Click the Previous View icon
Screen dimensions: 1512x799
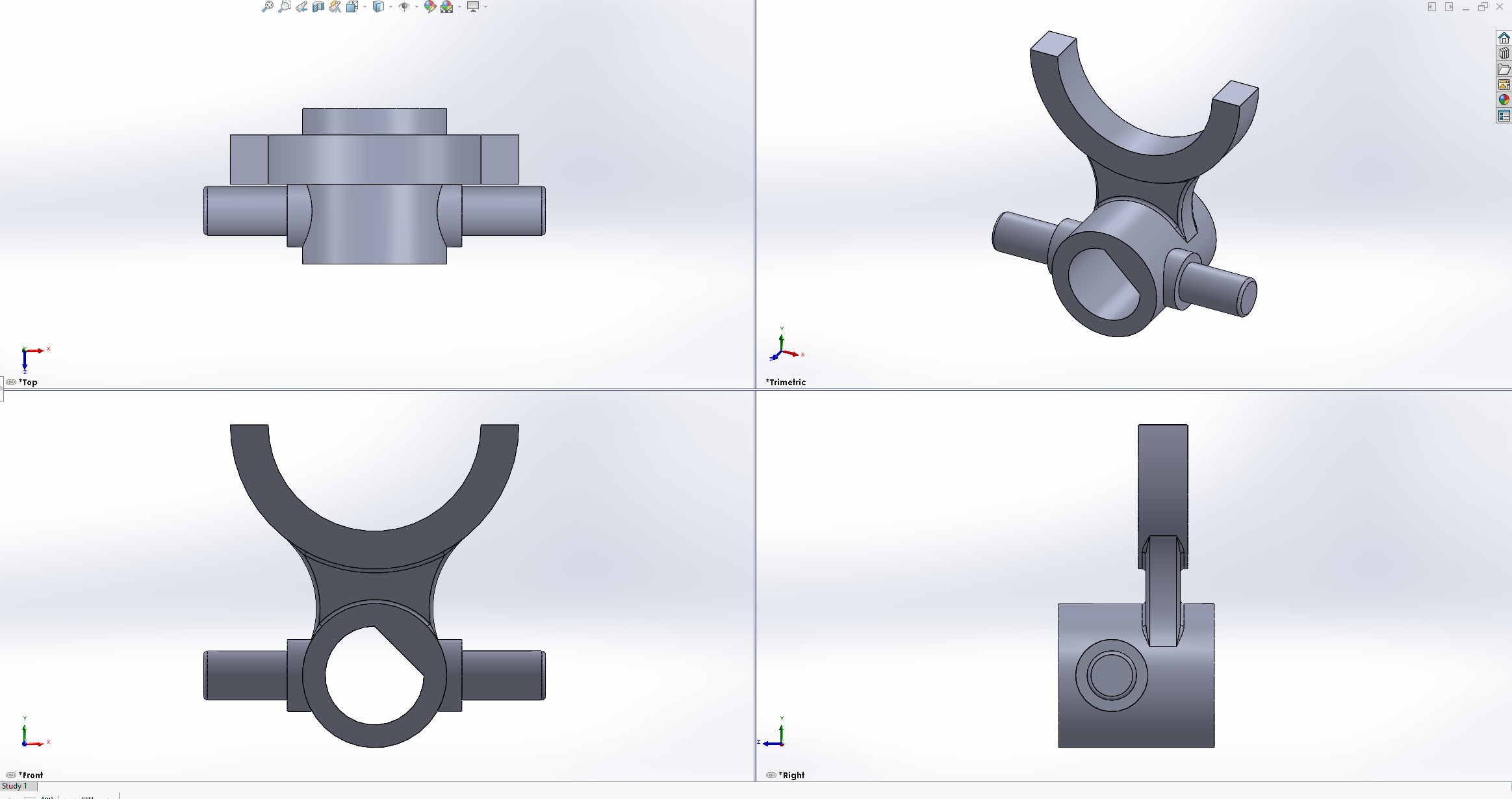tap(301, 6)
